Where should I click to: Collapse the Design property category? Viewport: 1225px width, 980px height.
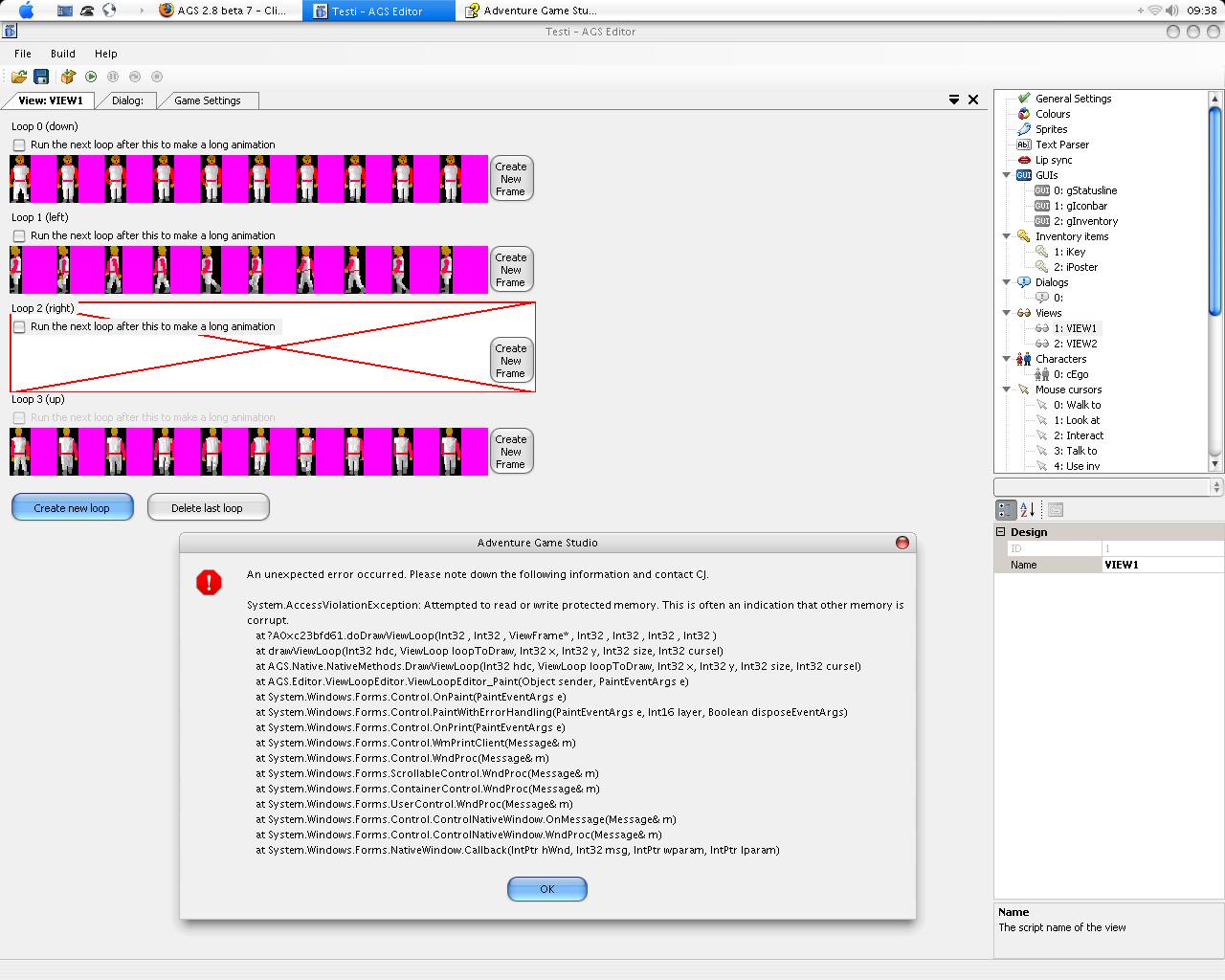coord(1001,532)
